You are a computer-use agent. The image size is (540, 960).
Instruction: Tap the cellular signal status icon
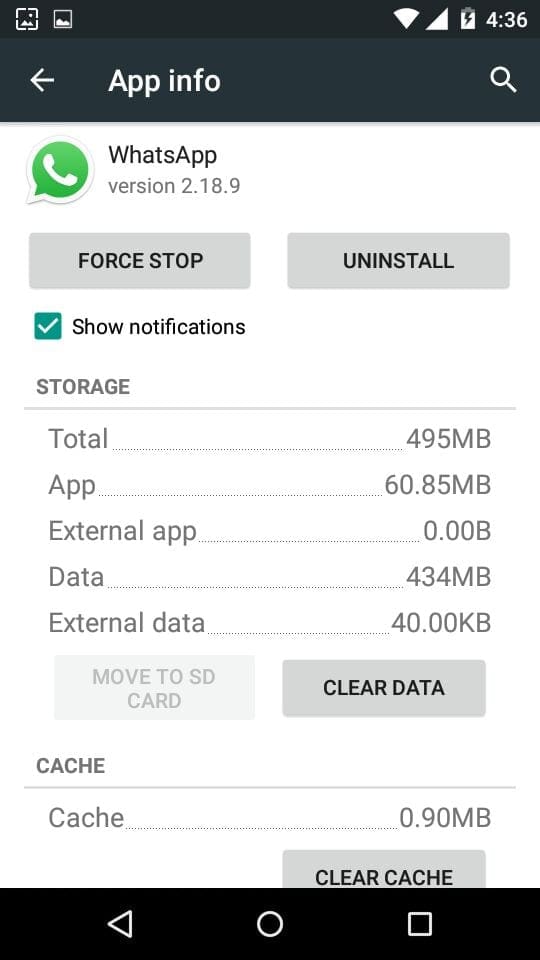click(x=437, y=19)
